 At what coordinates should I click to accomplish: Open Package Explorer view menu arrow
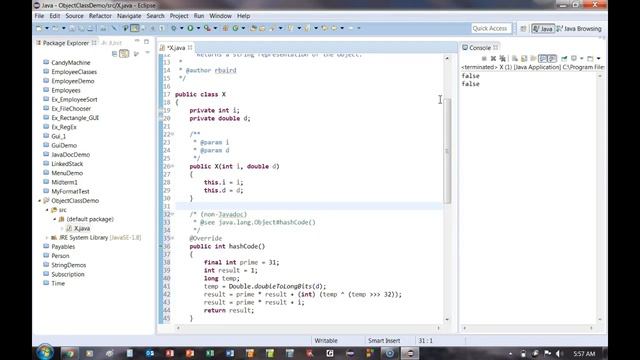point(147,53)
